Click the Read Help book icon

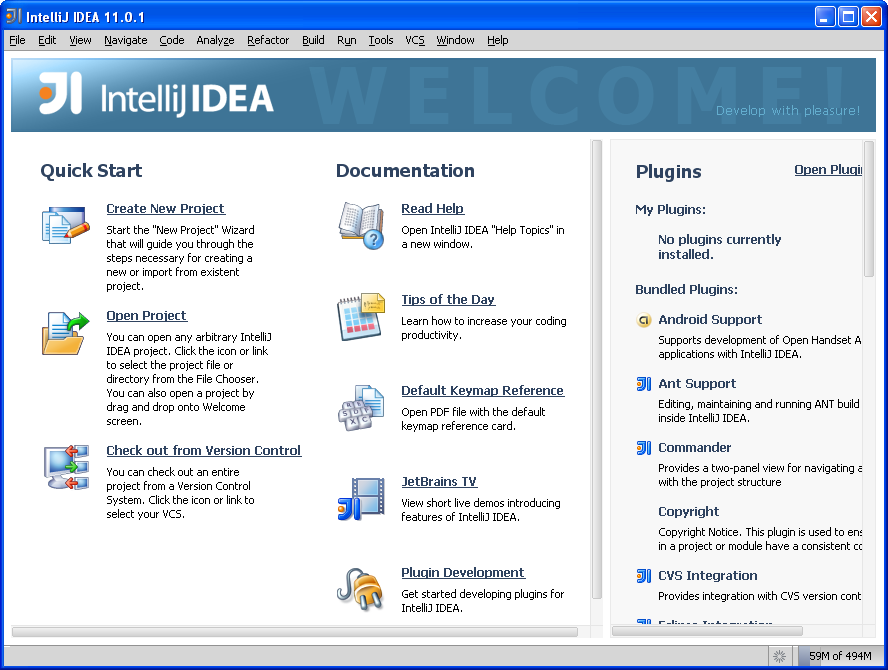tap(361, 225)
